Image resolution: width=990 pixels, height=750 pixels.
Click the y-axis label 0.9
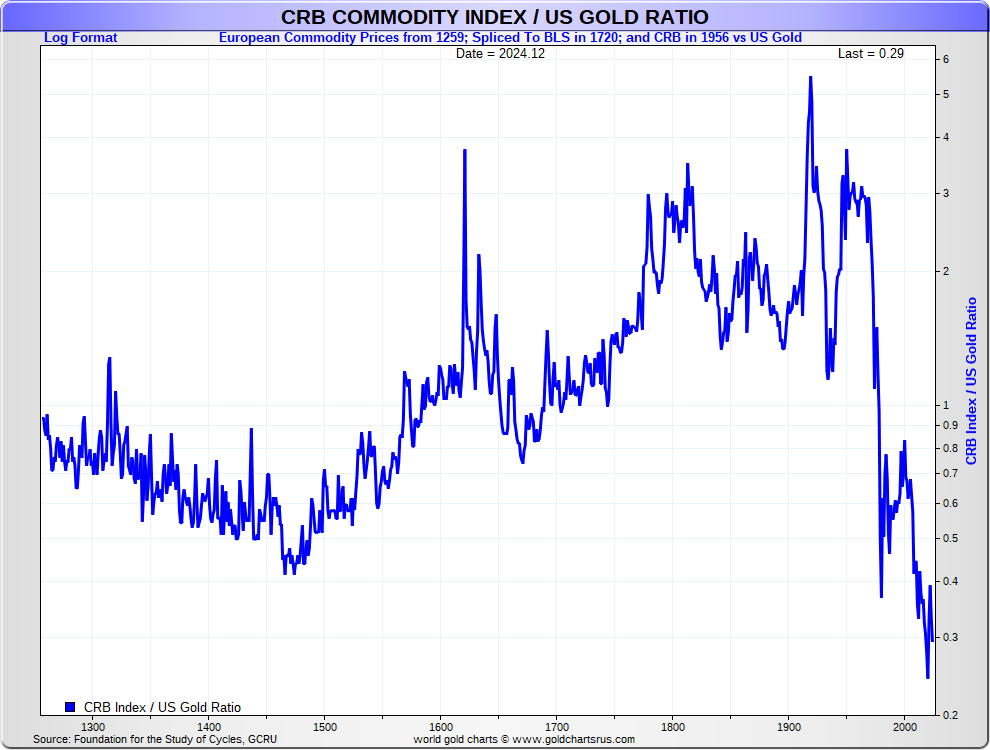(950, 426)
